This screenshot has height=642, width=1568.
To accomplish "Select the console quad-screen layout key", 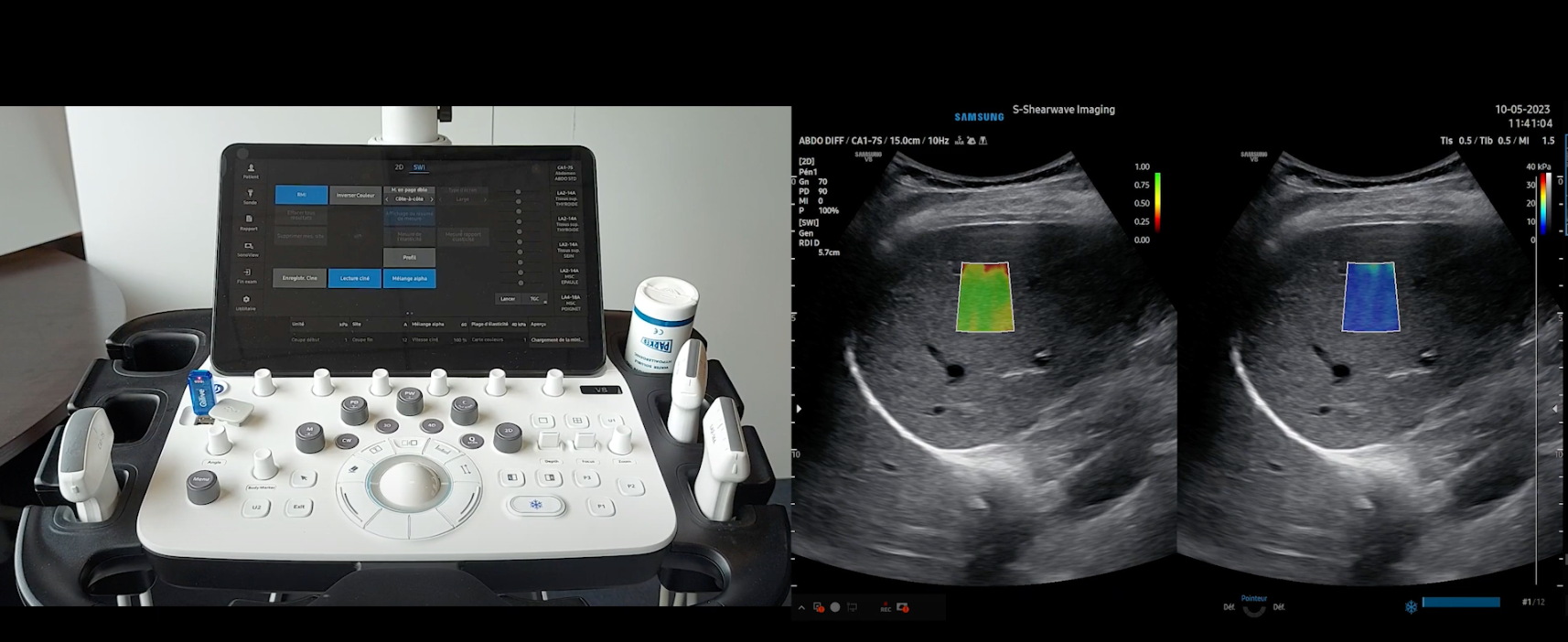I will pyautogui.click(x=576, y=420).
